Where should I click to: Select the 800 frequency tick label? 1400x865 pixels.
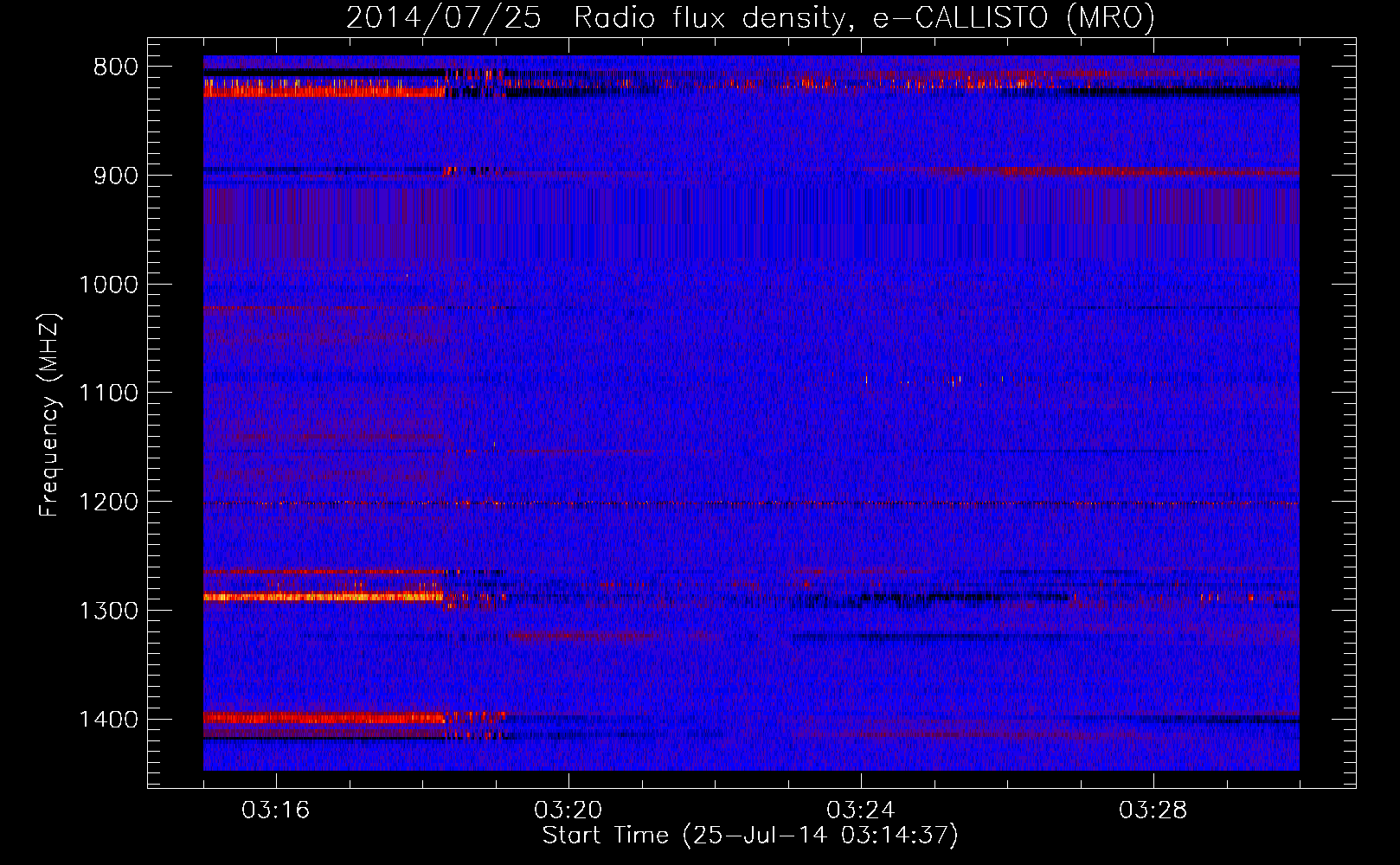116,67
